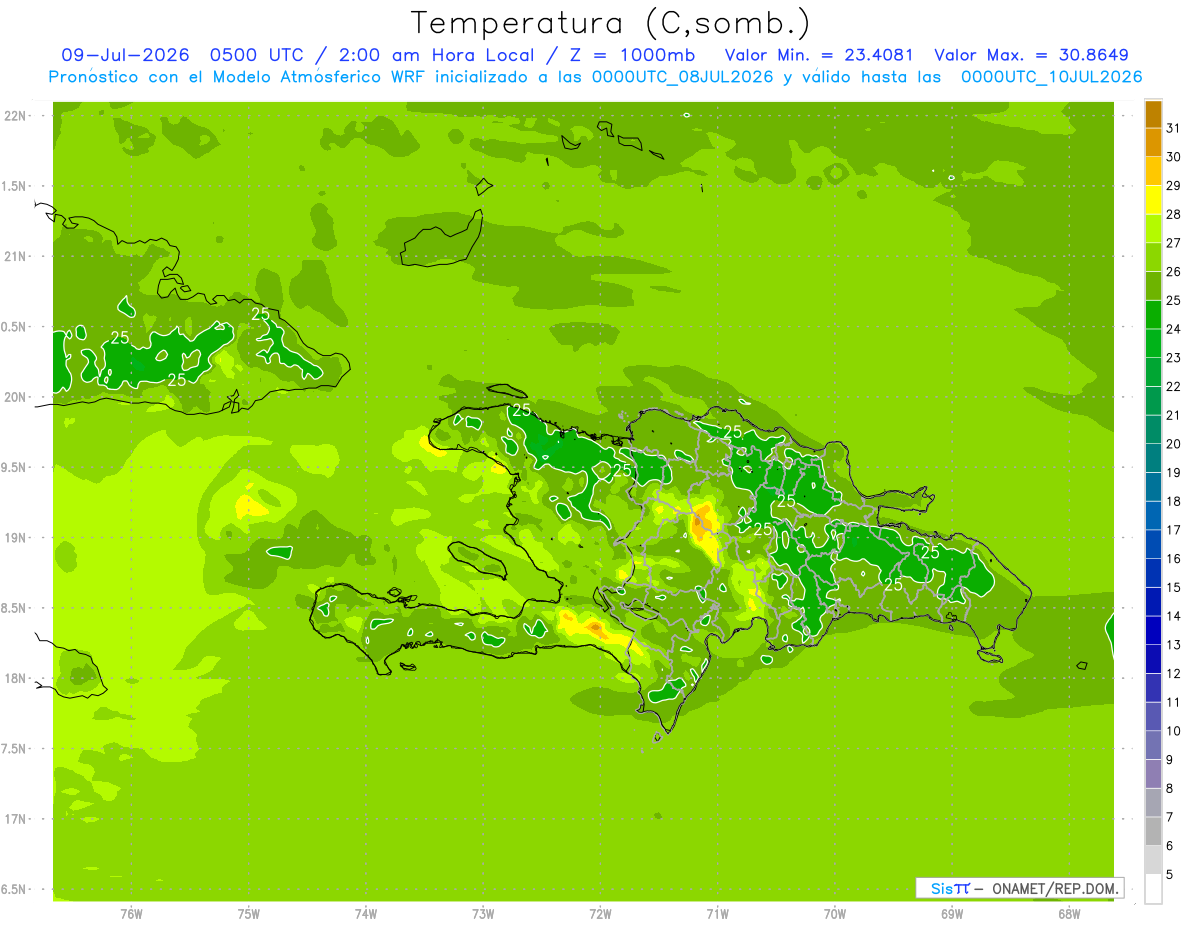Click the 69W longitude axis label
Viewport: 1200px width, 927px height.
952,913
